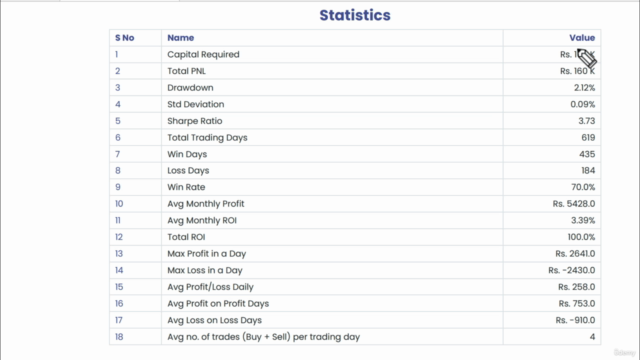Image resolution: width=640 pixels, height=360 pixels.
Task: Click the '184' loss days value
Action: point(588,171)
